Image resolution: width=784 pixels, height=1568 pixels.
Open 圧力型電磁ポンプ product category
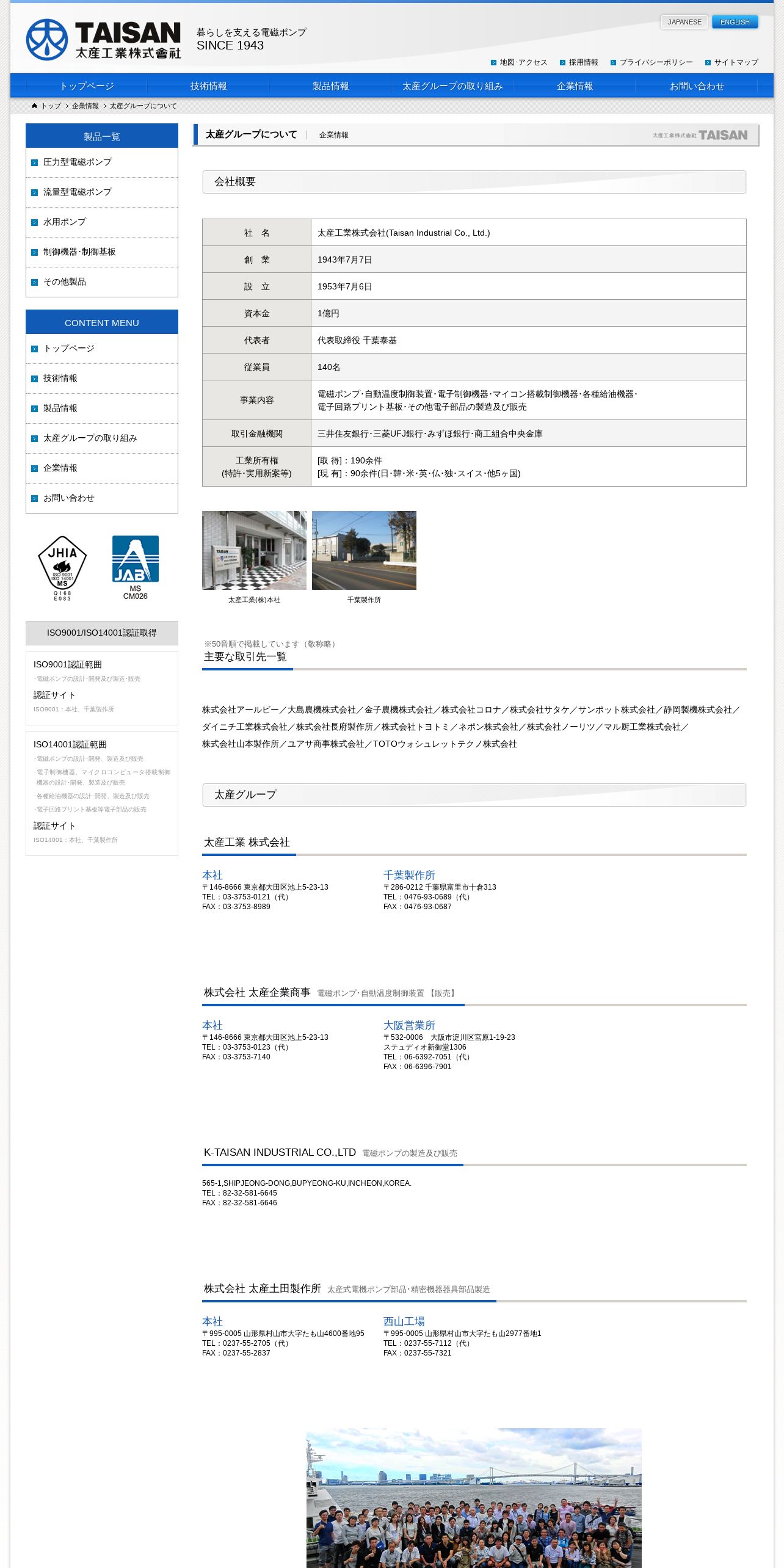coord(102,162)
